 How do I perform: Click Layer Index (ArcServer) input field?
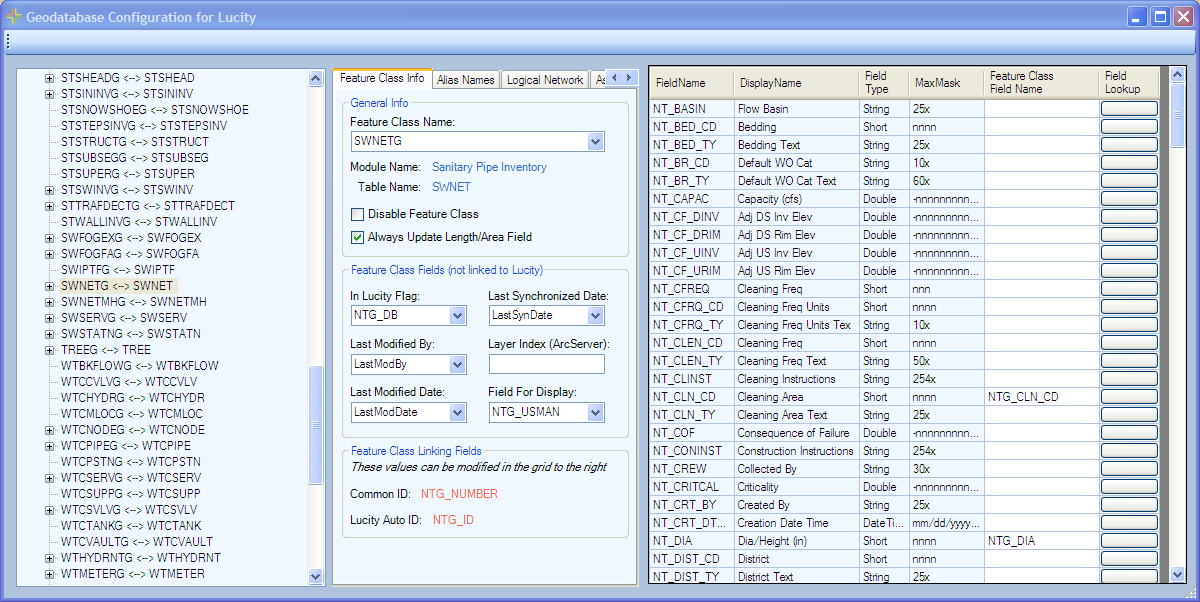click(546, 364)
